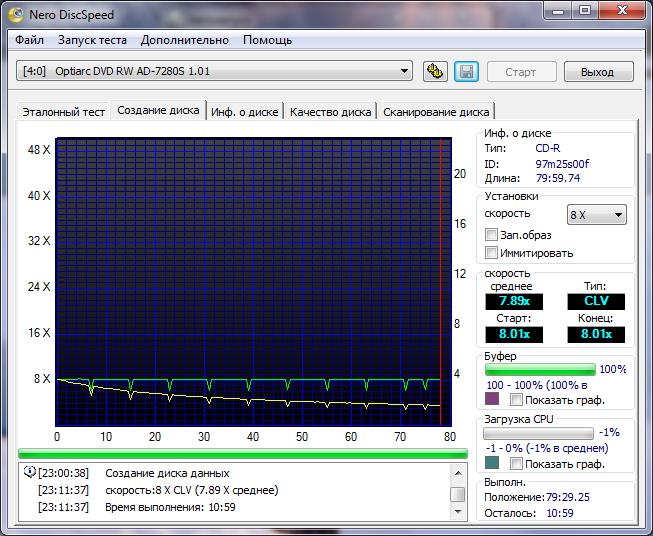The height and width of the screenshot is (536, 653).
Task: Toggle the Иммитировать checkbox
Action: (491, 253)
